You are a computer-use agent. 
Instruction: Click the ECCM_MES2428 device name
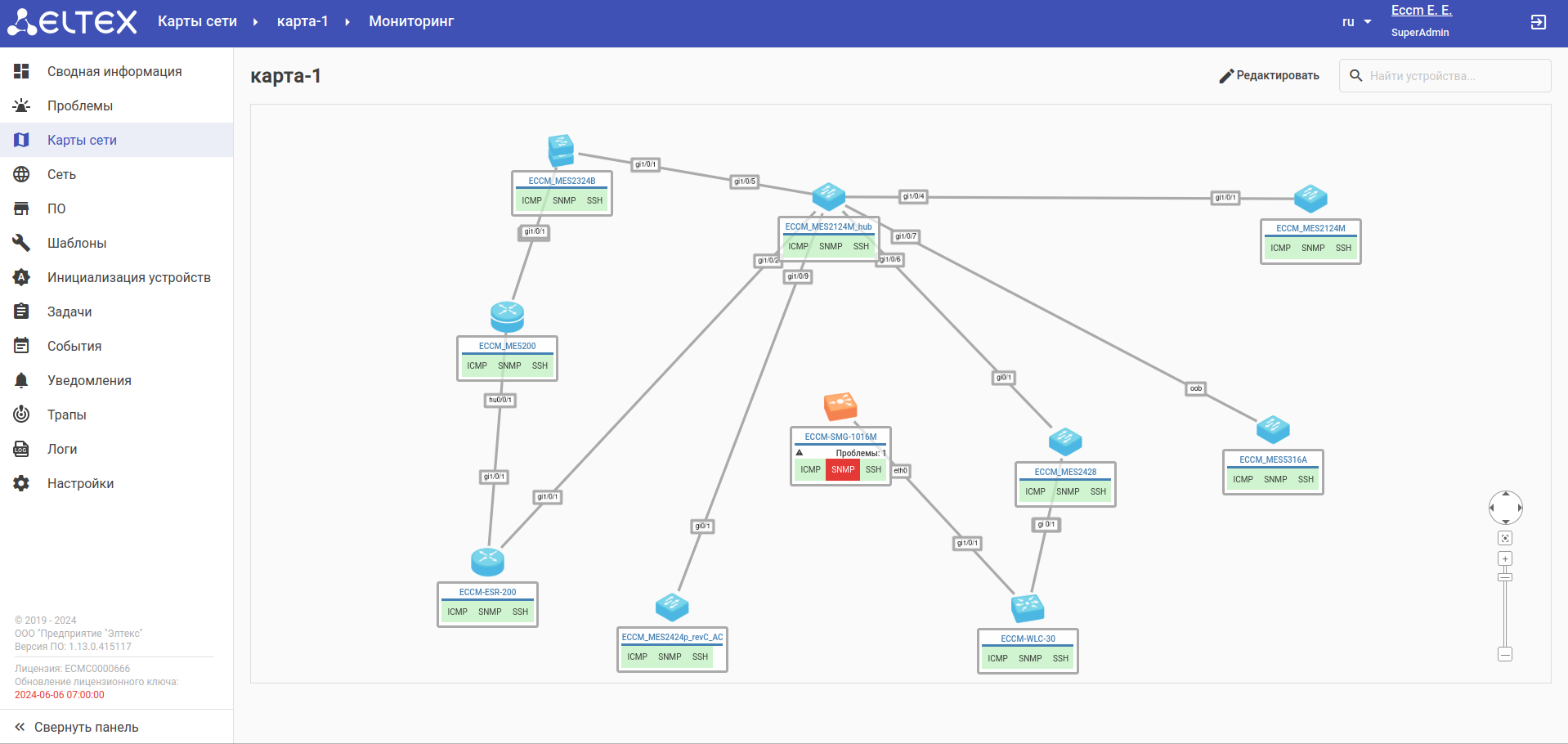pyautogui.click(x=1065, y=472)
